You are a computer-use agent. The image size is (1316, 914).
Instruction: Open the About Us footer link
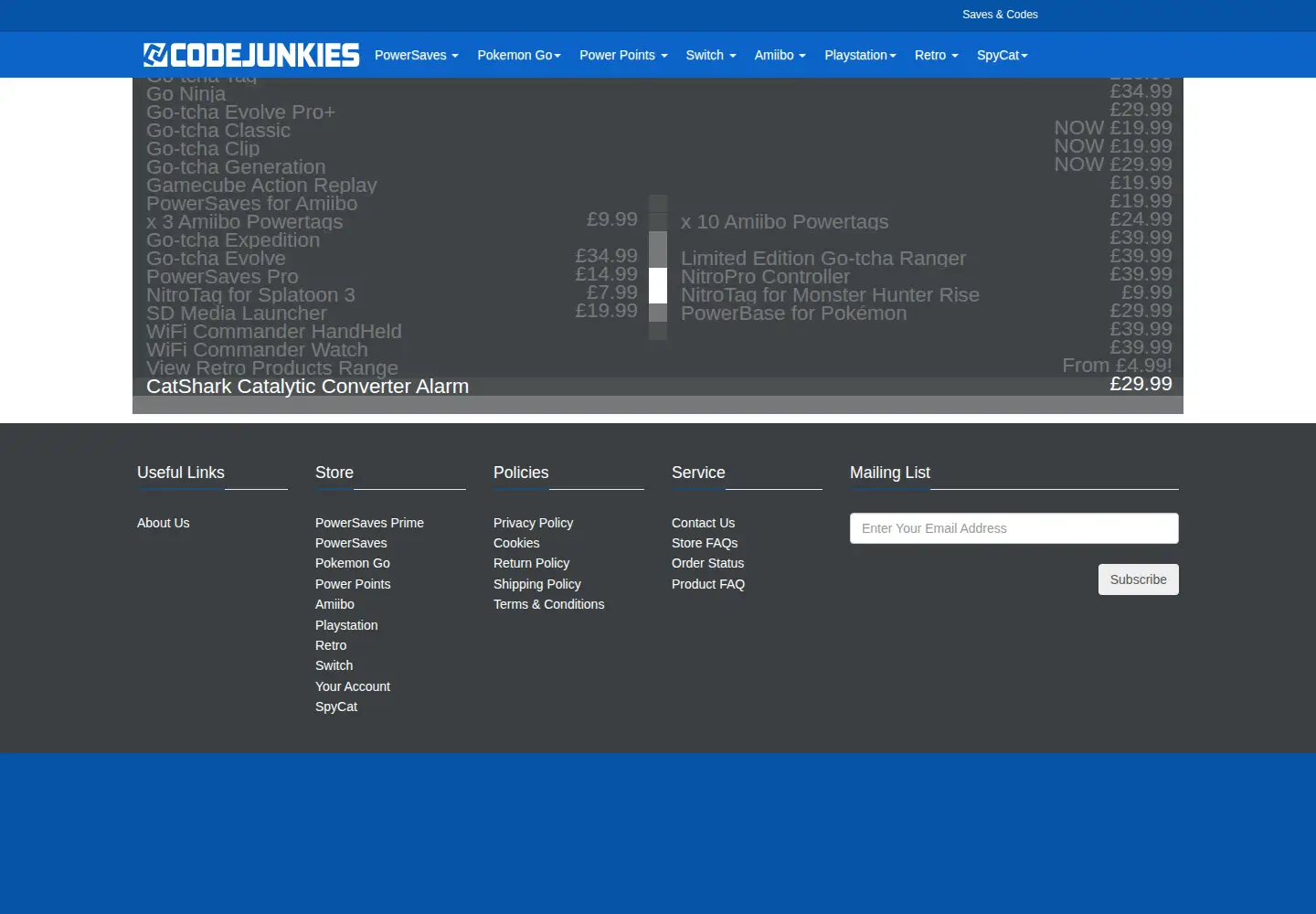pyautogui.click(x=164, y=523)
